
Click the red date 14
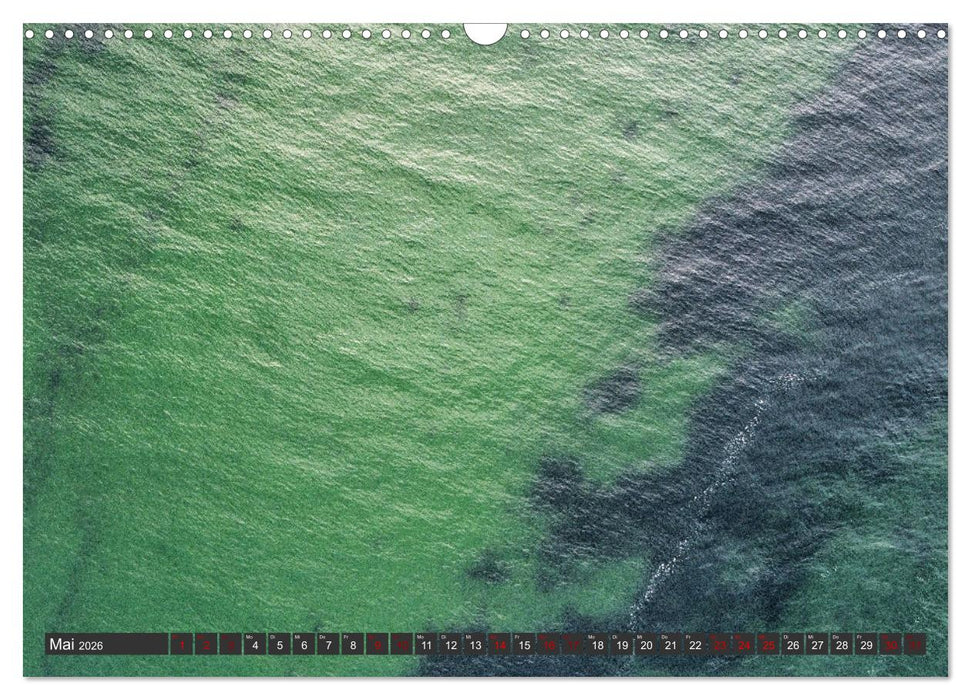499,645
